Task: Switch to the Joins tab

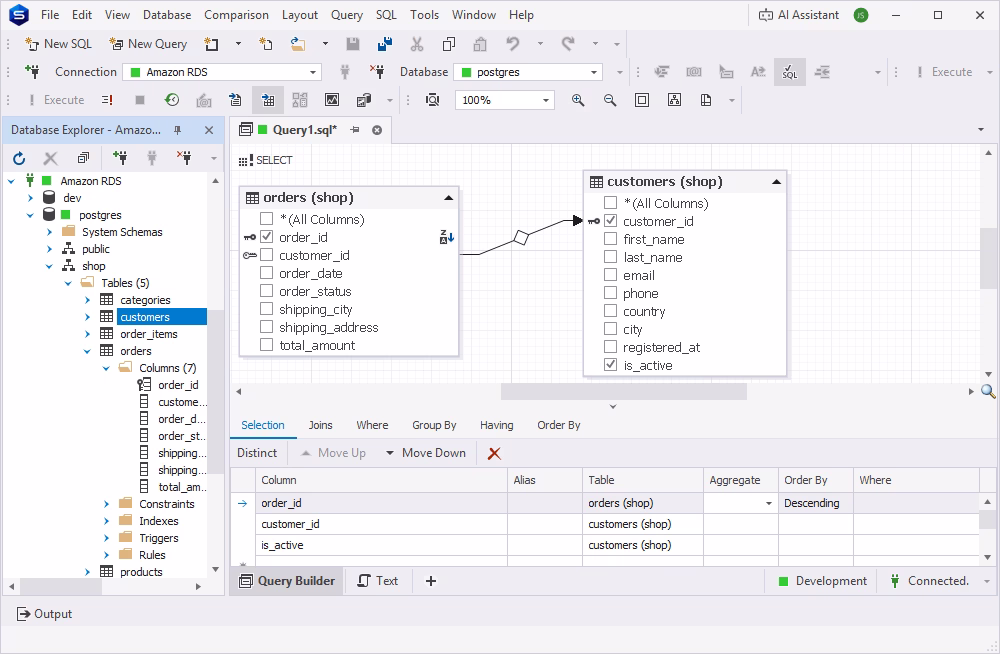Action: (320, 425)
